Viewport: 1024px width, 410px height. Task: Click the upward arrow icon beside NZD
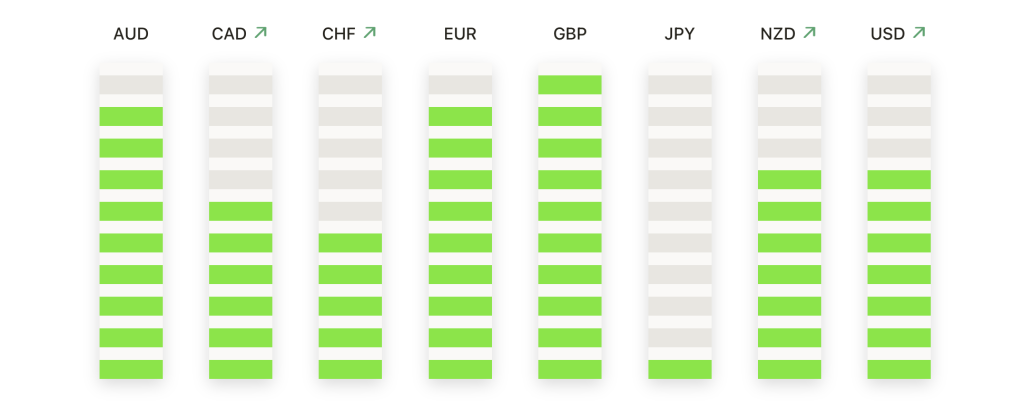[809, 32]
